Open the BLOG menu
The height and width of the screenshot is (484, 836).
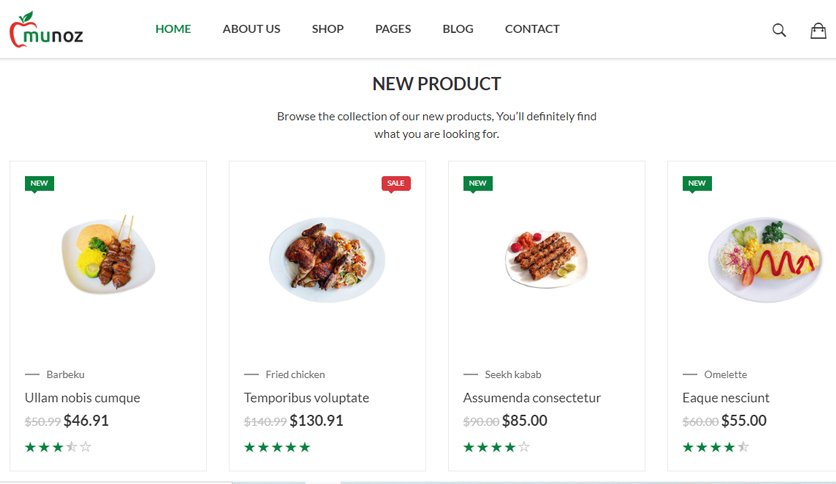point(458,29)
